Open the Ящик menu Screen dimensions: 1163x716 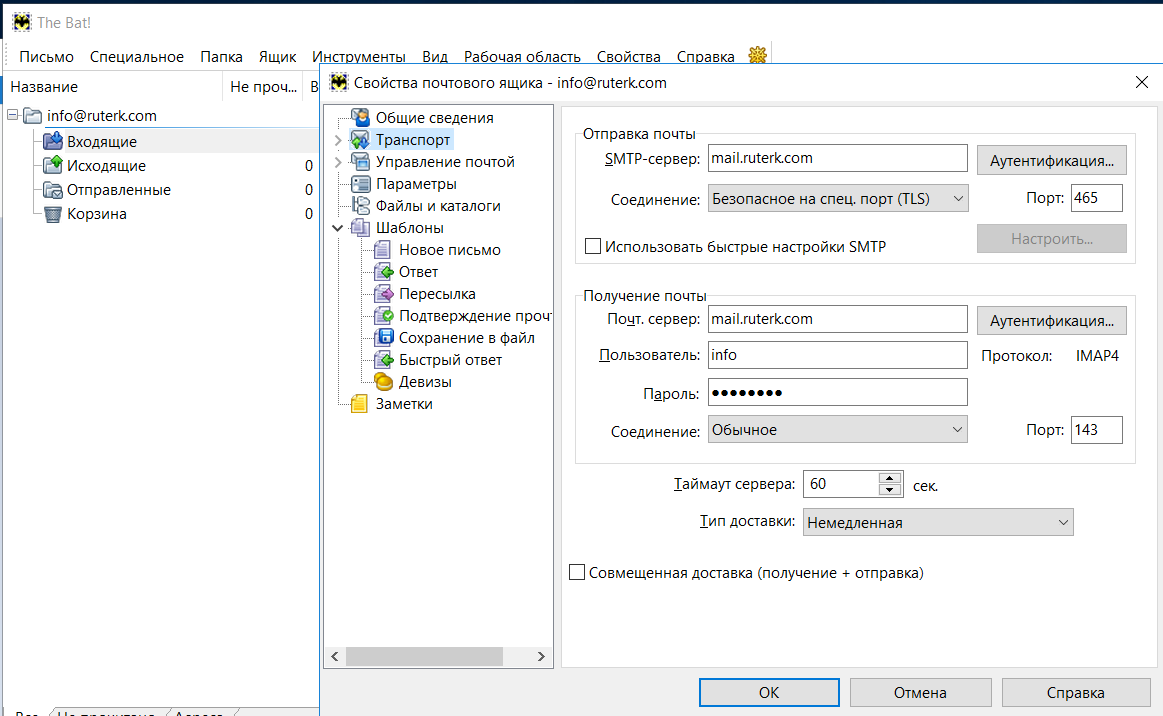[277, 57]
